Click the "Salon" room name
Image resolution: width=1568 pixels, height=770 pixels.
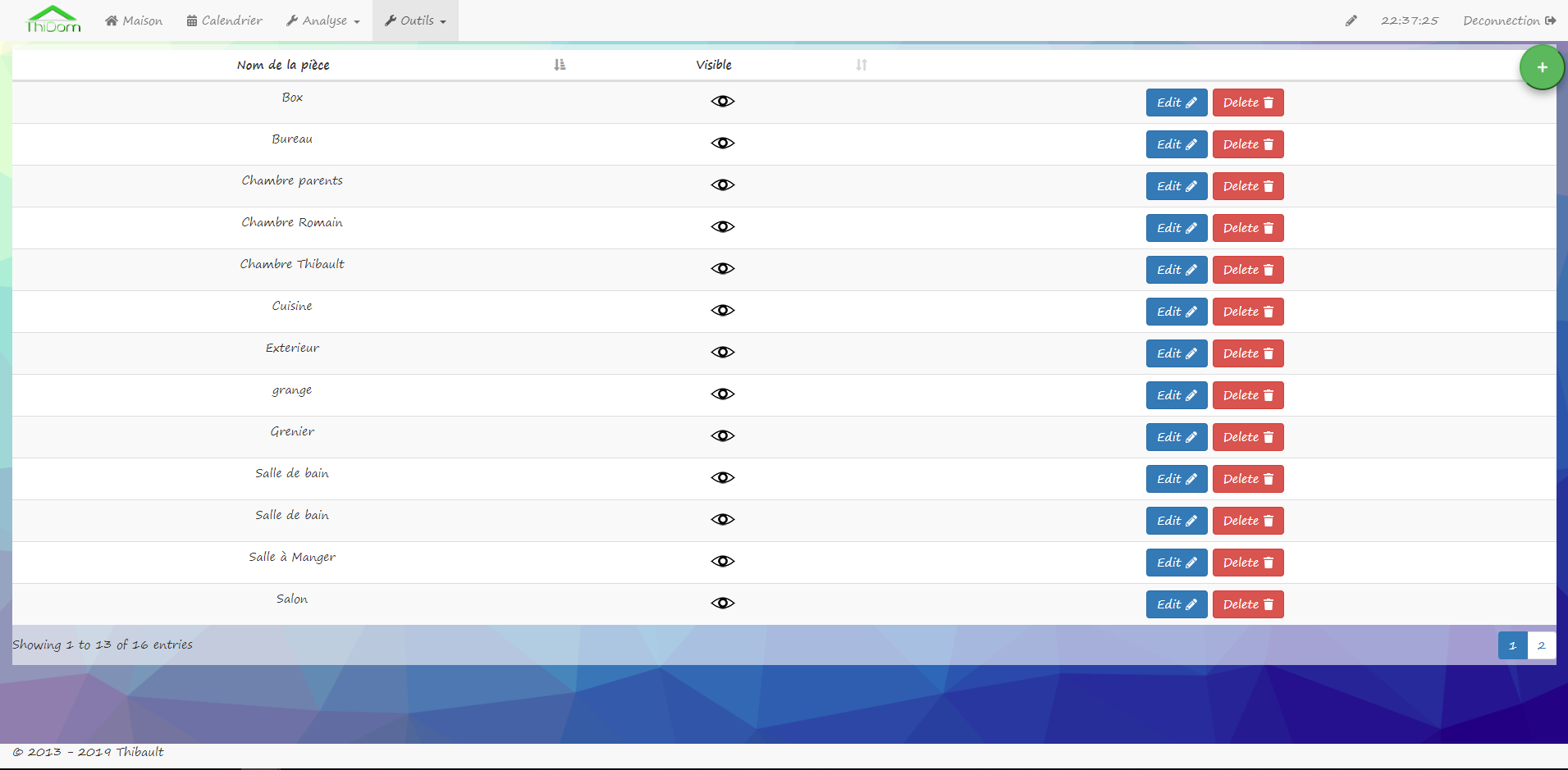click(292, 599)
